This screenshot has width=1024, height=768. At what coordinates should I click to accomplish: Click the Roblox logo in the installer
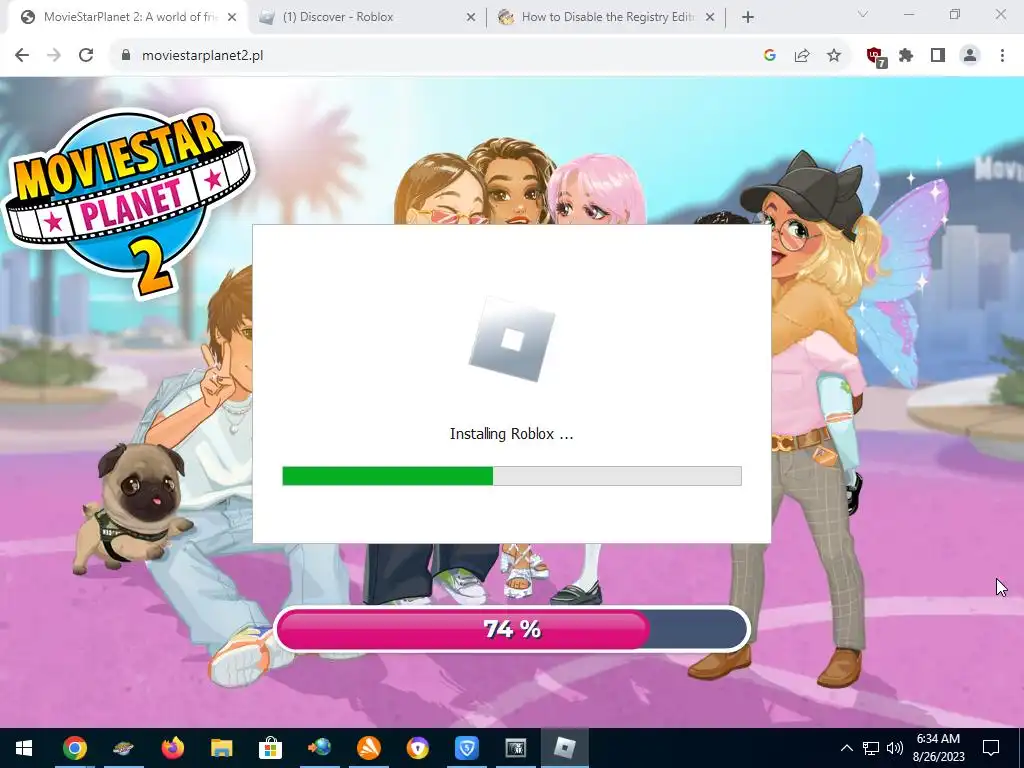click(512, 339)
